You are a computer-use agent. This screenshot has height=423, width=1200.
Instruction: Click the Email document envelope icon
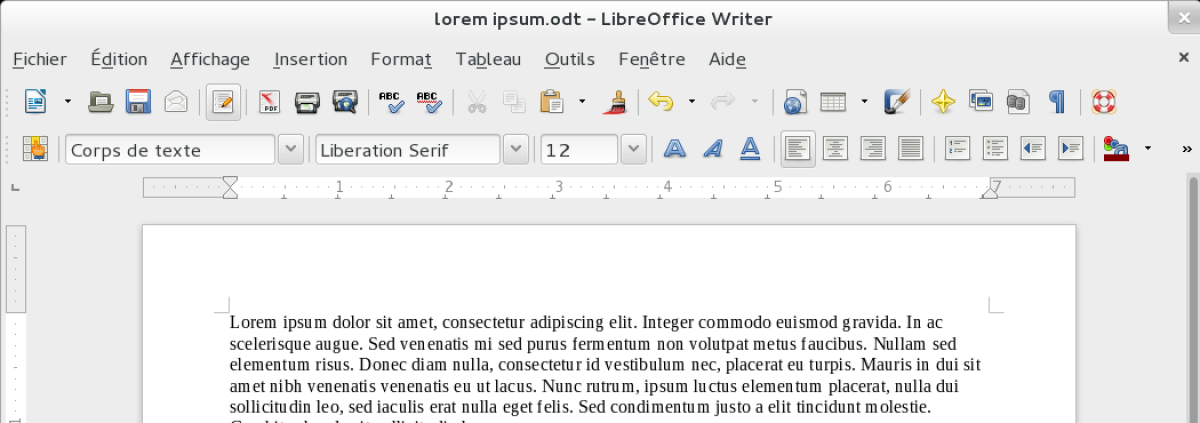(x=176, y=101)
